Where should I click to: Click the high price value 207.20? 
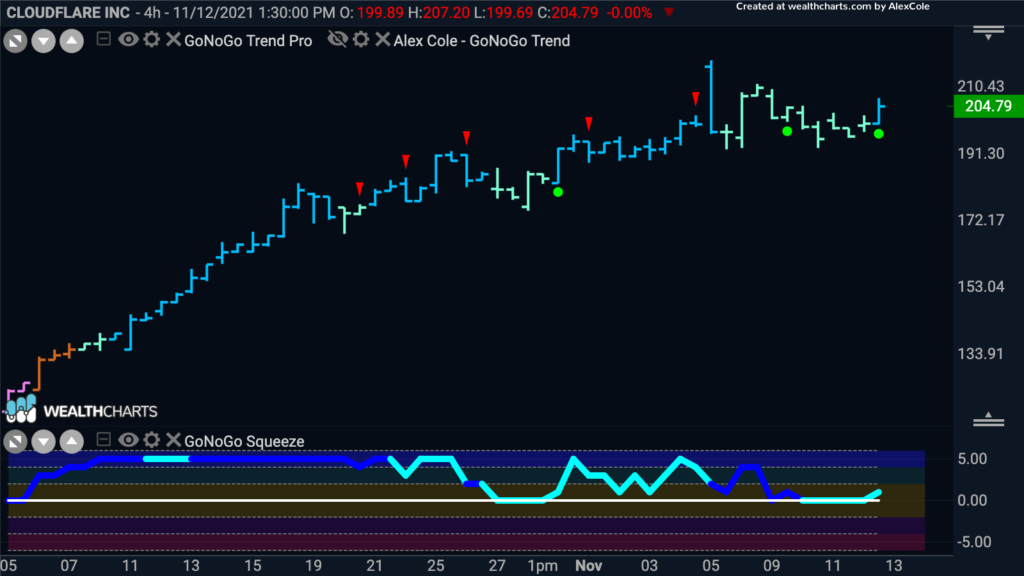click(446, 12)
